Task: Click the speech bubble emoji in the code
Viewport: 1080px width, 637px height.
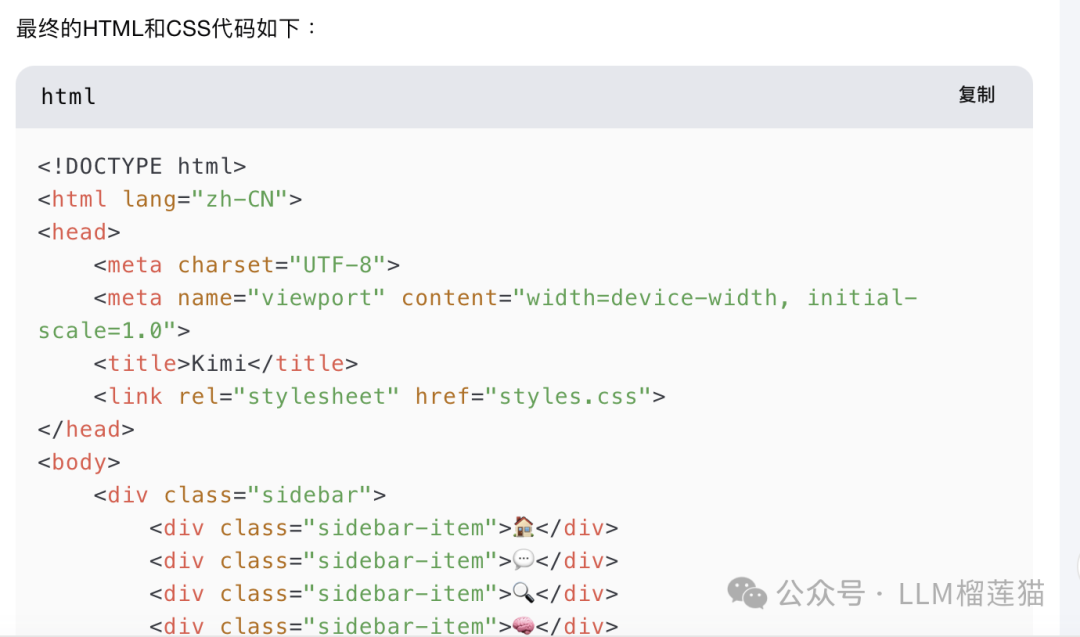Action: pos(523,560)
